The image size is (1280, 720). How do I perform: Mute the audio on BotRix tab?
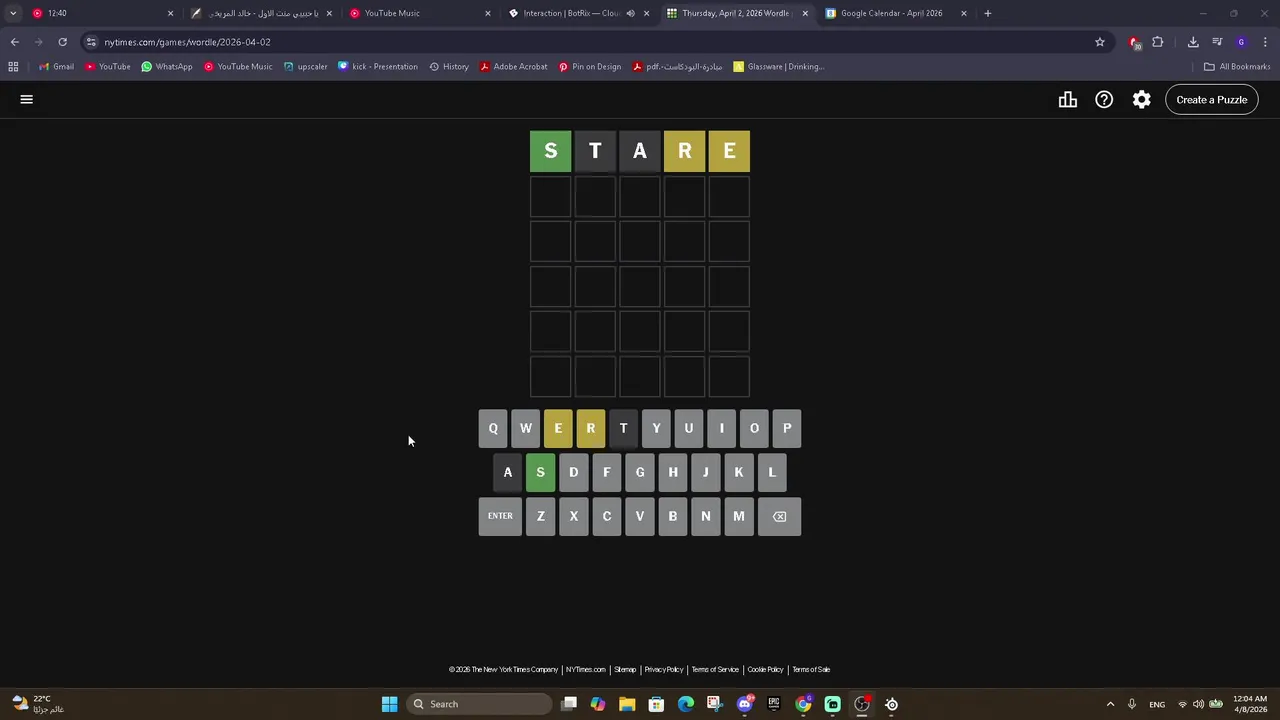click(x=630, y=13)
